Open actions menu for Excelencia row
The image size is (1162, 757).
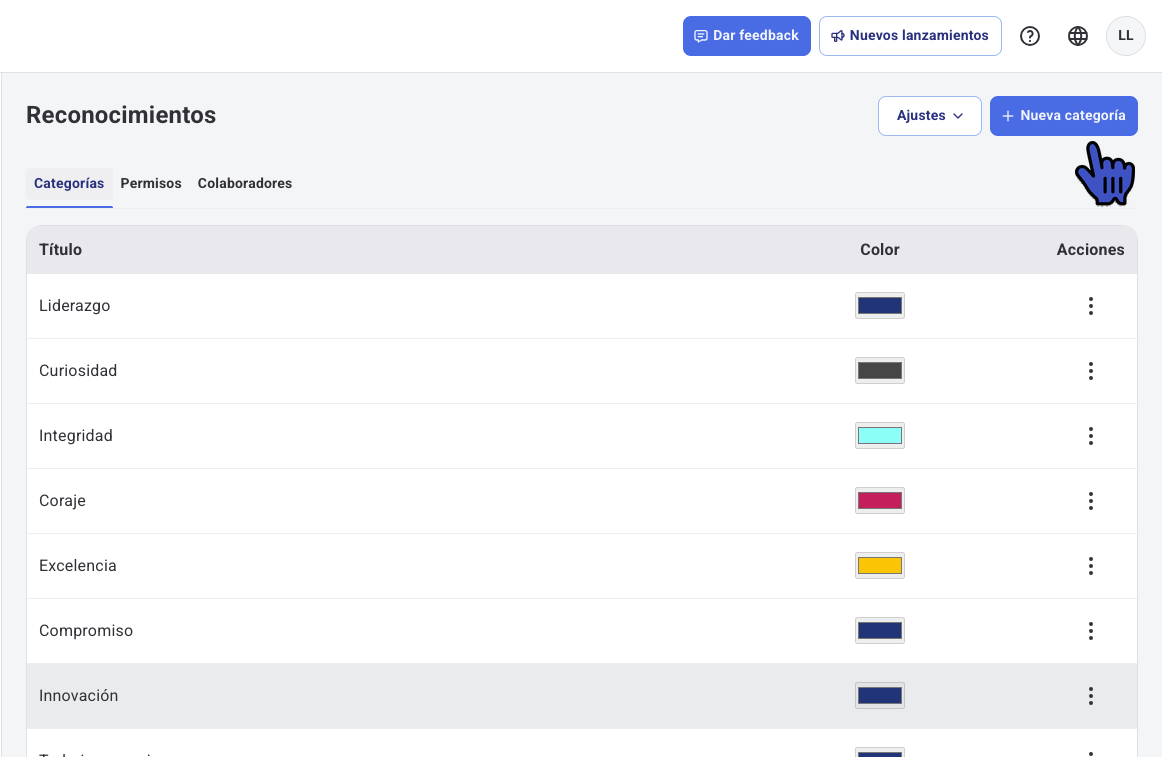pyautogui.click(x=1090, y=566)
